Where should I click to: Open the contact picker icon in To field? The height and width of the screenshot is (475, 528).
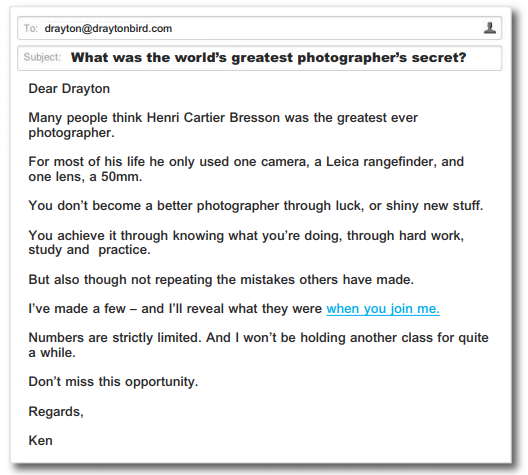coord(490,28)
